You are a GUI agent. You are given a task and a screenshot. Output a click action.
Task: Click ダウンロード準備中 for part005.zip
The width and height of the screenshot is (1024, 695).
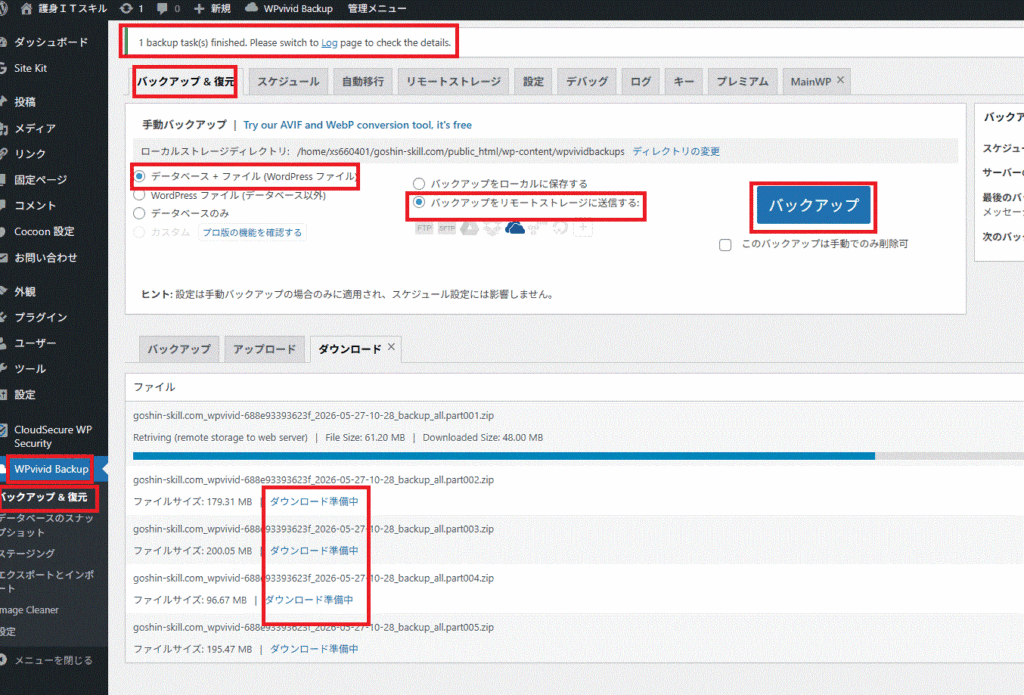313,649
